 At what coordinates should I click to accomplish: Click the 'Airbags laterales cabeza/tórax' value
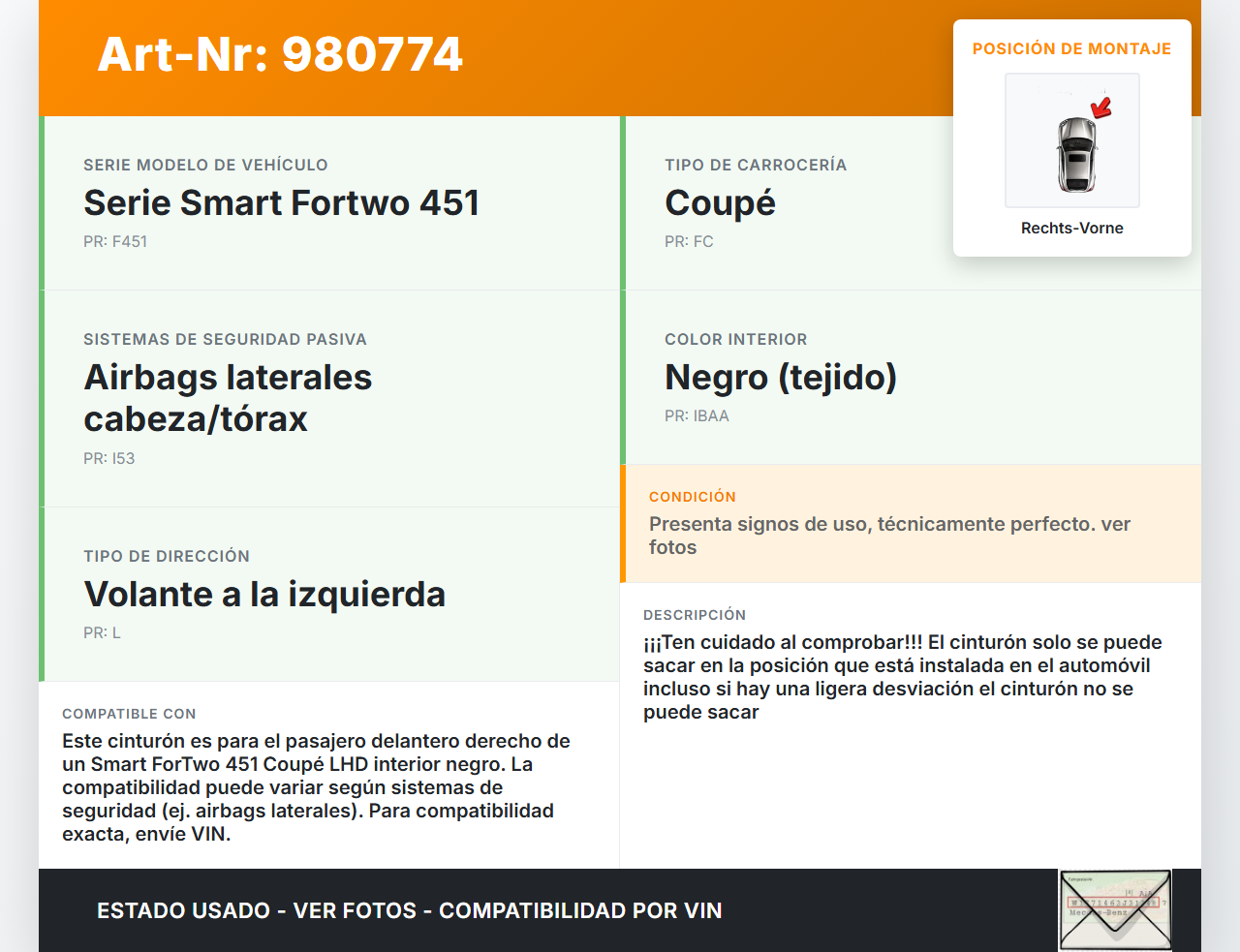tap(228, 398)
